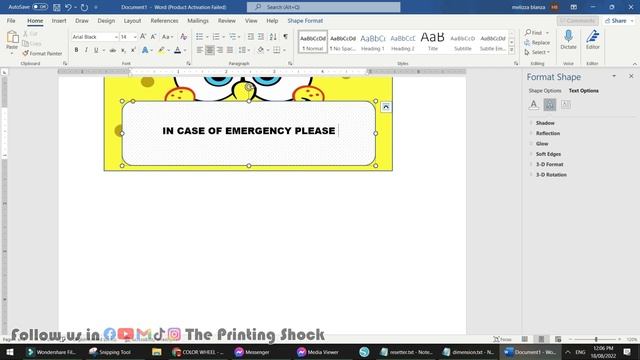This screenshot has width=640, height=360.
Task: Click the Bold formatting icon
Action: click(76, 50)
